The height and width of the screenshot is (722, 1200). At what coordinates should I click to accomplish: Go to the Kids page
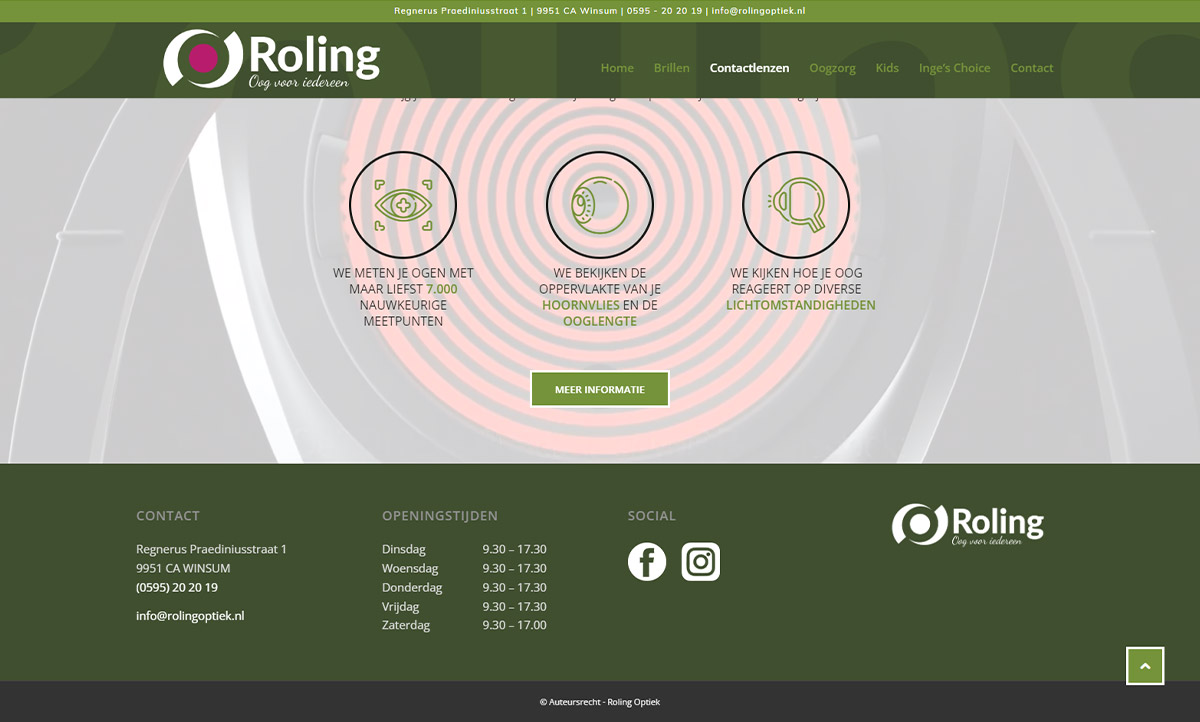(887, 67)
